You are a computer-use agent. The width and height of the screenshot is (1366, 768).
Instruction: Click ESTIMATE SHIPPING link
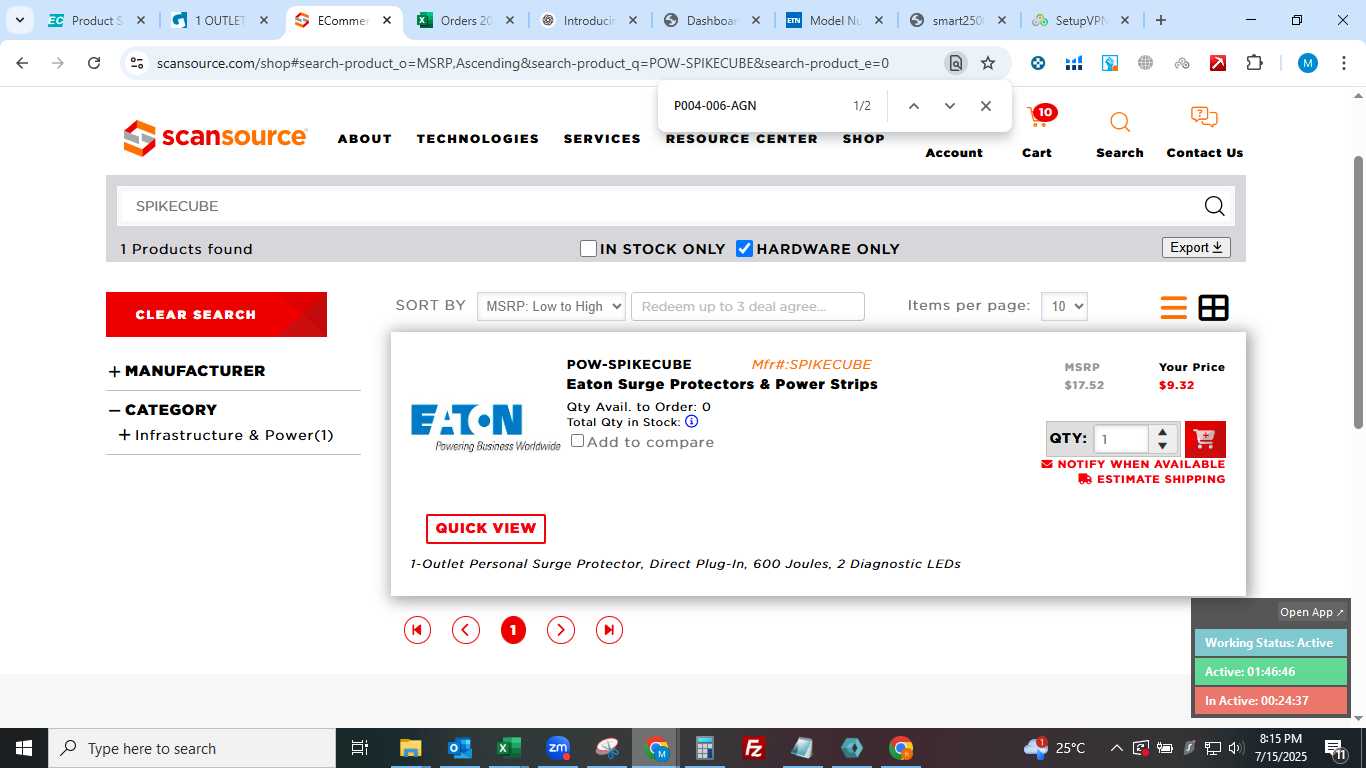pyautogui.click(x=1152, y=479)
